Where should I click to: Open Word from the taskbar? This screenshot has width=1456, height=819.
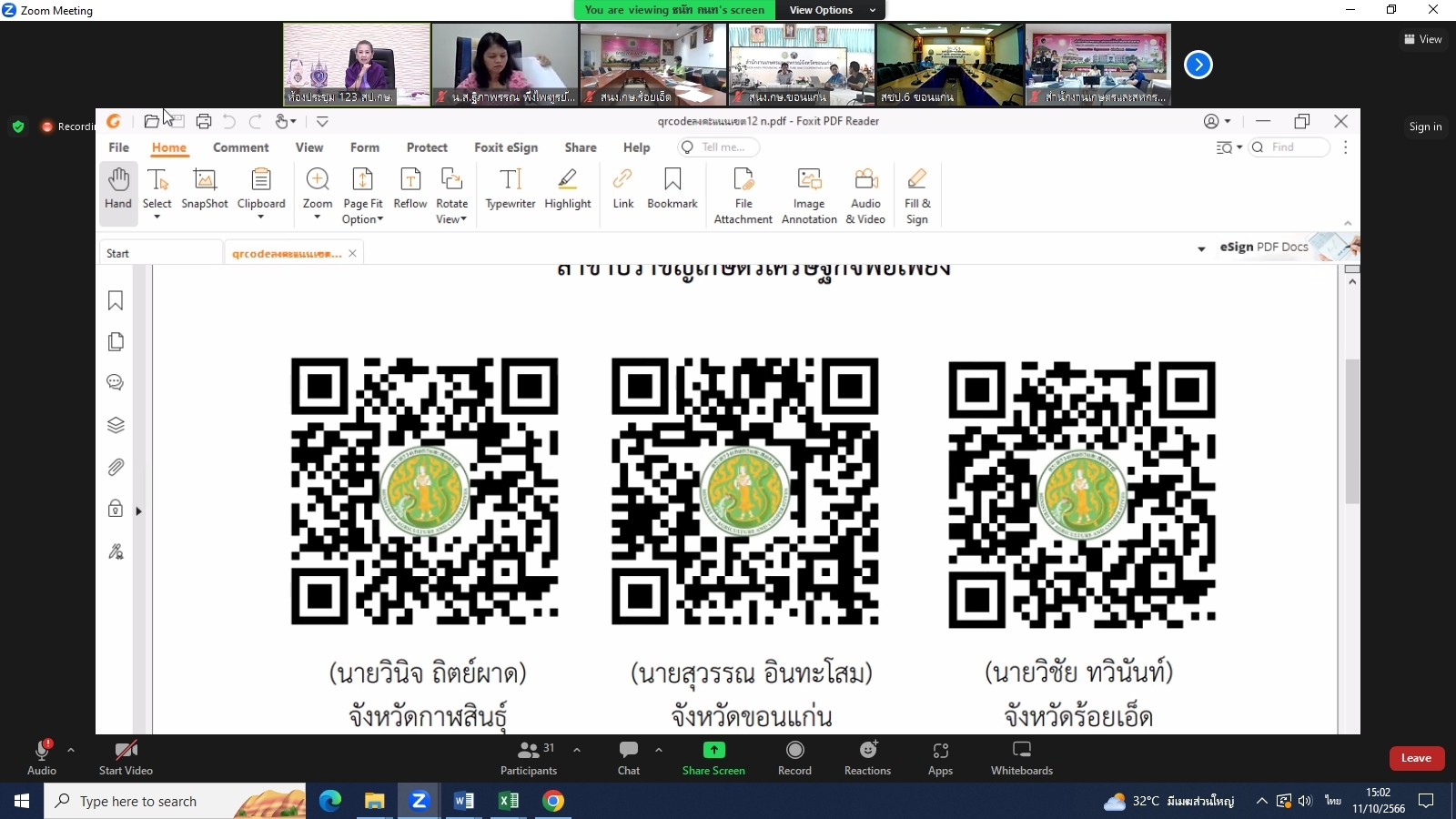464,801
